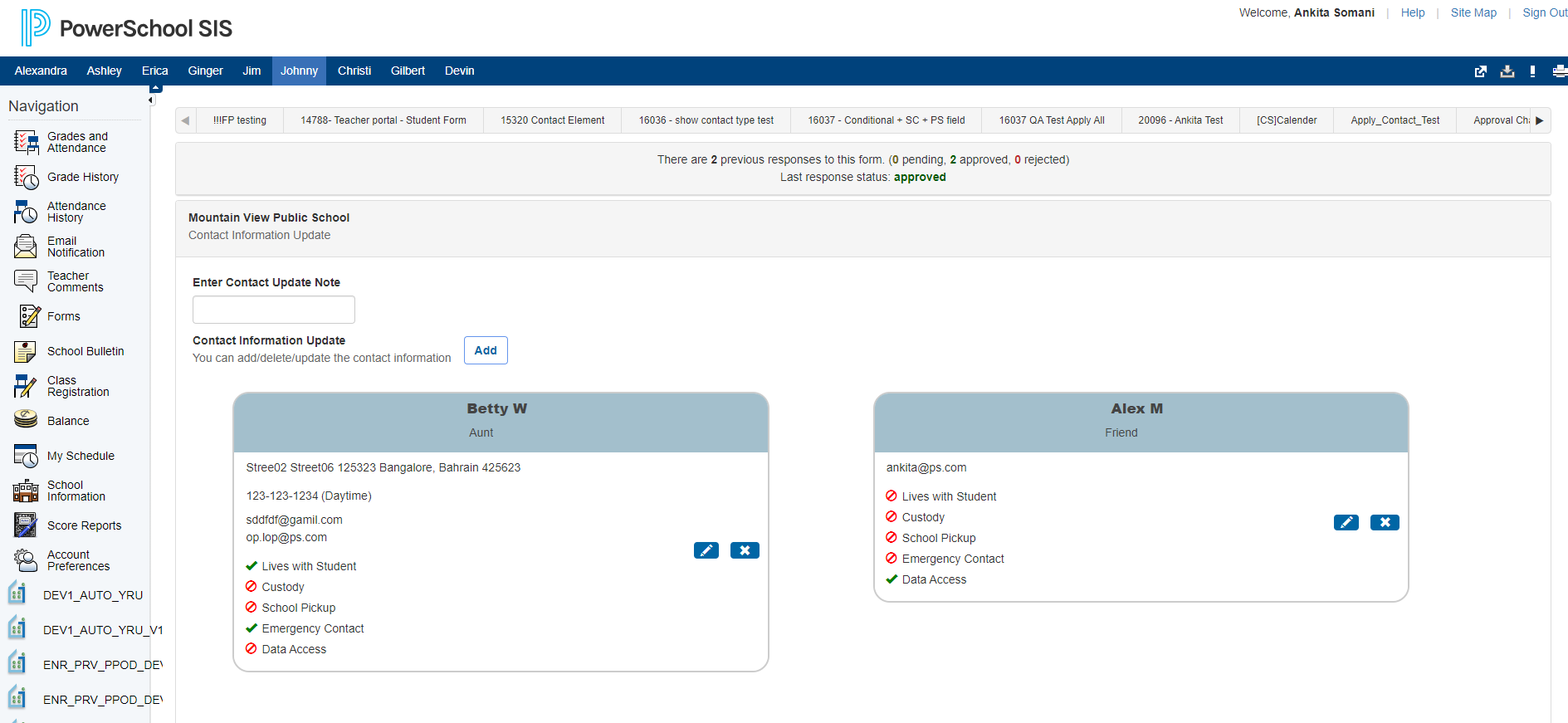
Task: Edit Alex M contact with pencil button
Action: pyautogui.click(x=1346, y=522)
